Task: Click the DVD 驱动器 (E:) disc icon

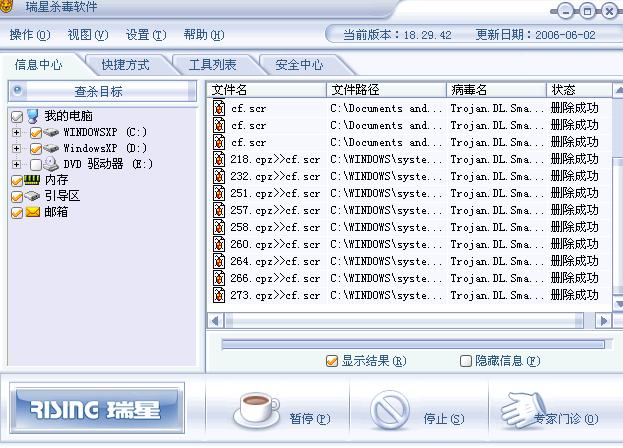Action: coord(51,164)
